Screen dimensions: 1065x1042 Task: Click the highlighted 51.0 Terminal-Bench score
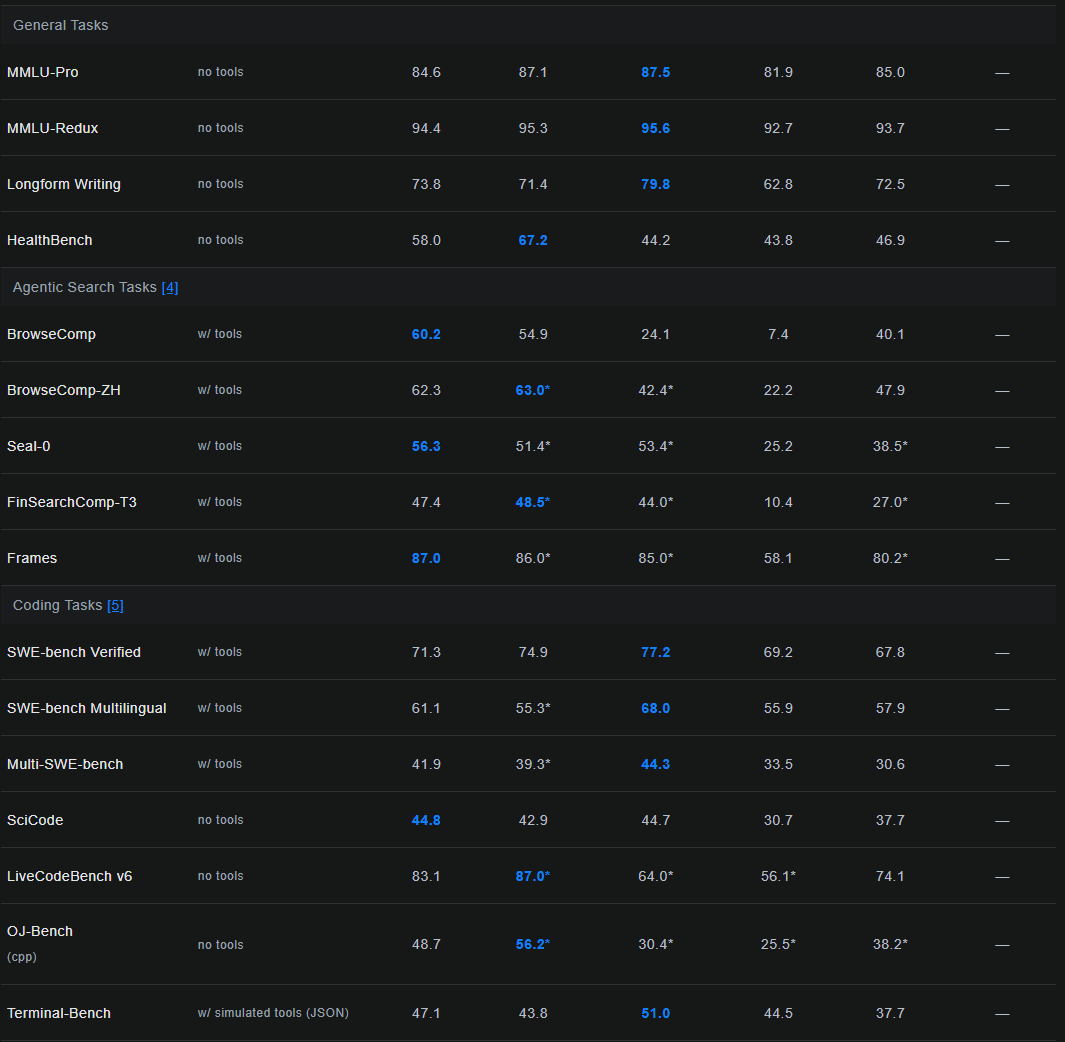[655, 1013]
